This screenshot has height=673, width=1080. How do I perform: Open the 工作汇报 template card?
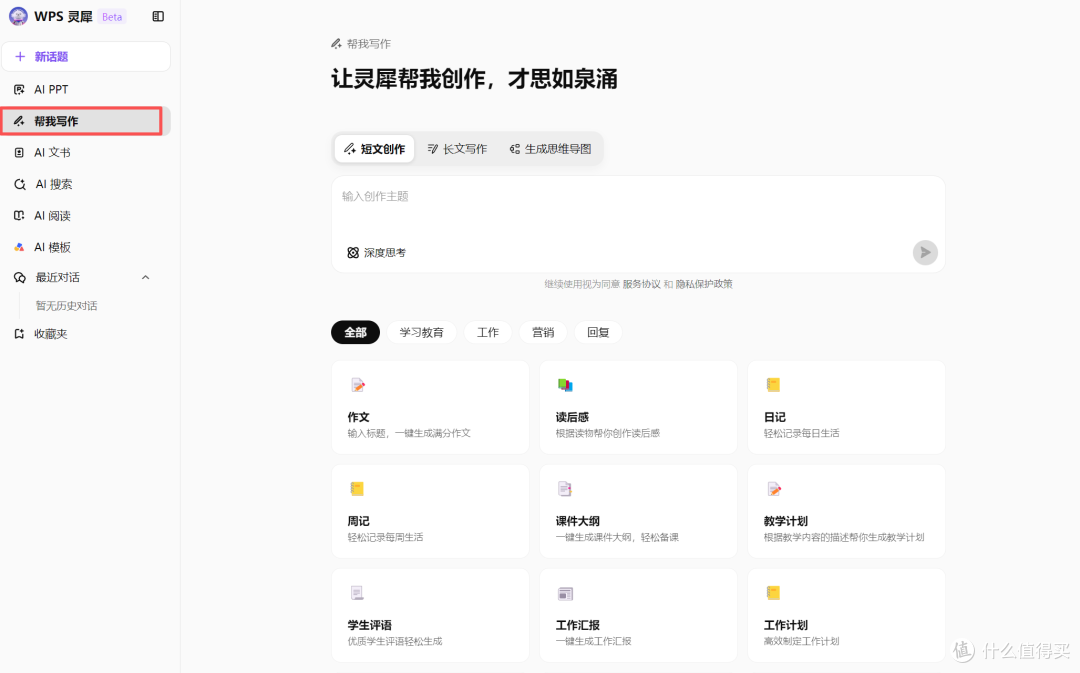point(638,615)
